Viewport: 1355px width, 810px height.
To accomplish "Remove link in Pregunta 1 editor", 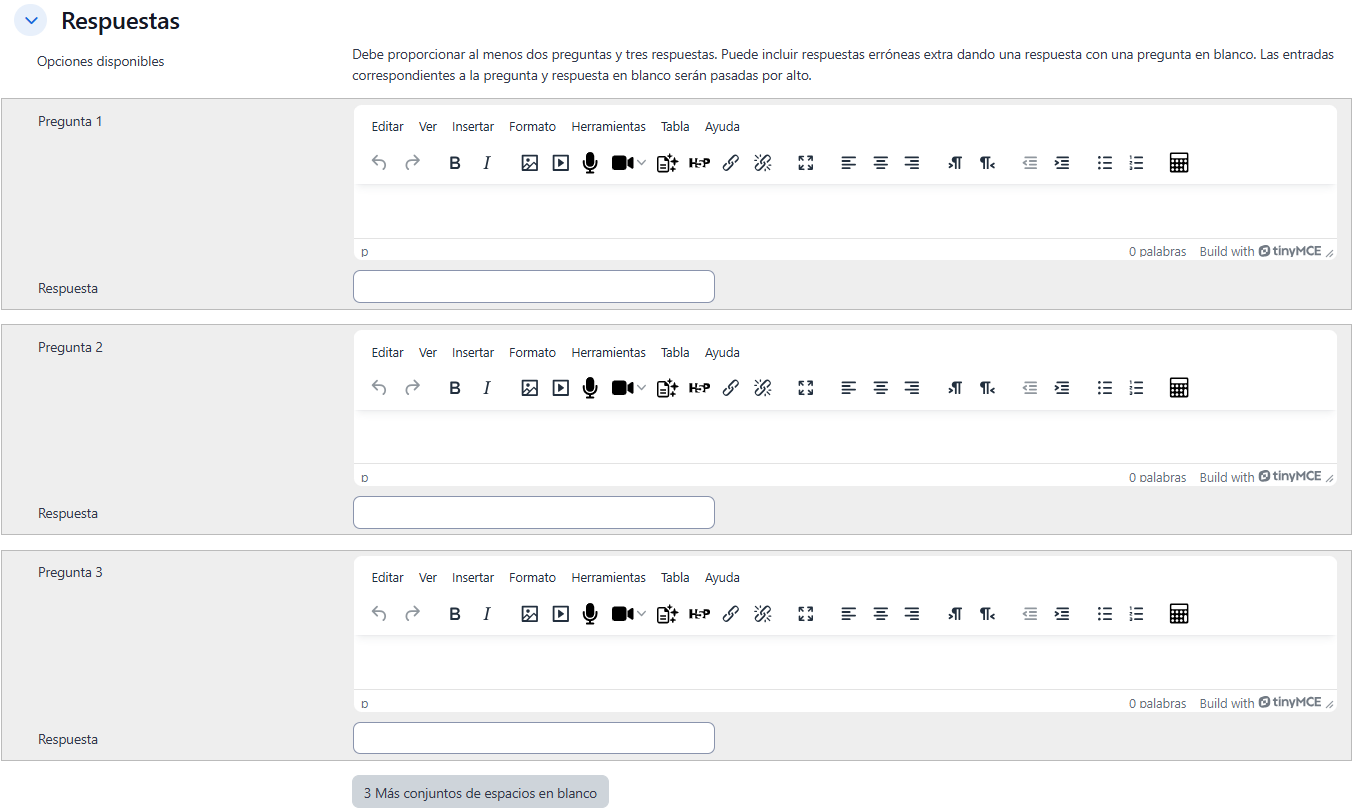I will pos(763,163).
